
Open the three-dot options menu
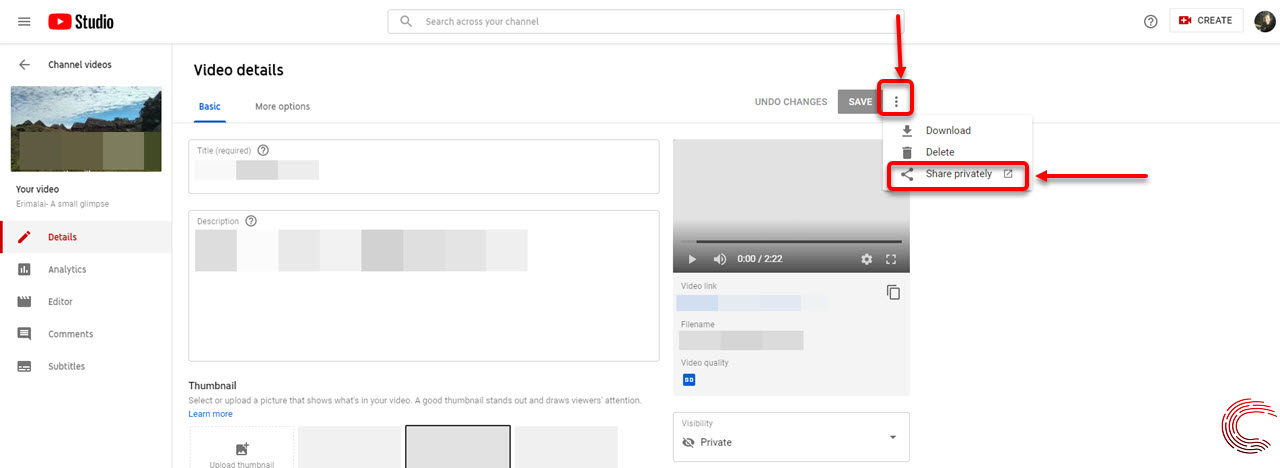897,102
